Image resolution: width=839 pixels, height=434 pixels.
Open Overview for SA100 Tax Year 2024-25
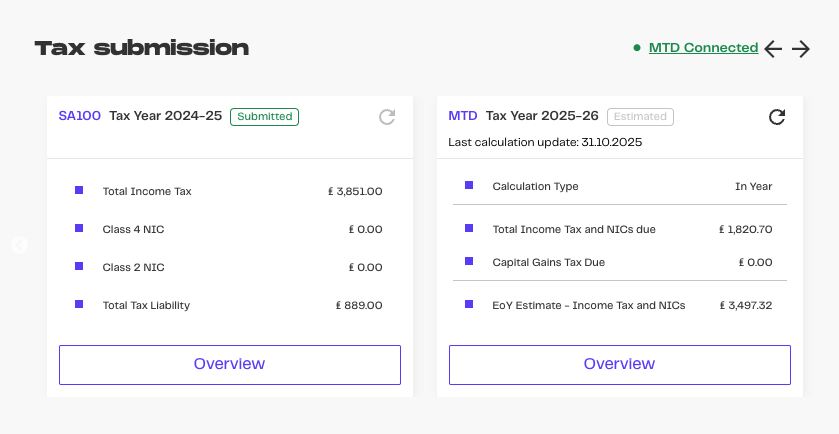[229, 364]
